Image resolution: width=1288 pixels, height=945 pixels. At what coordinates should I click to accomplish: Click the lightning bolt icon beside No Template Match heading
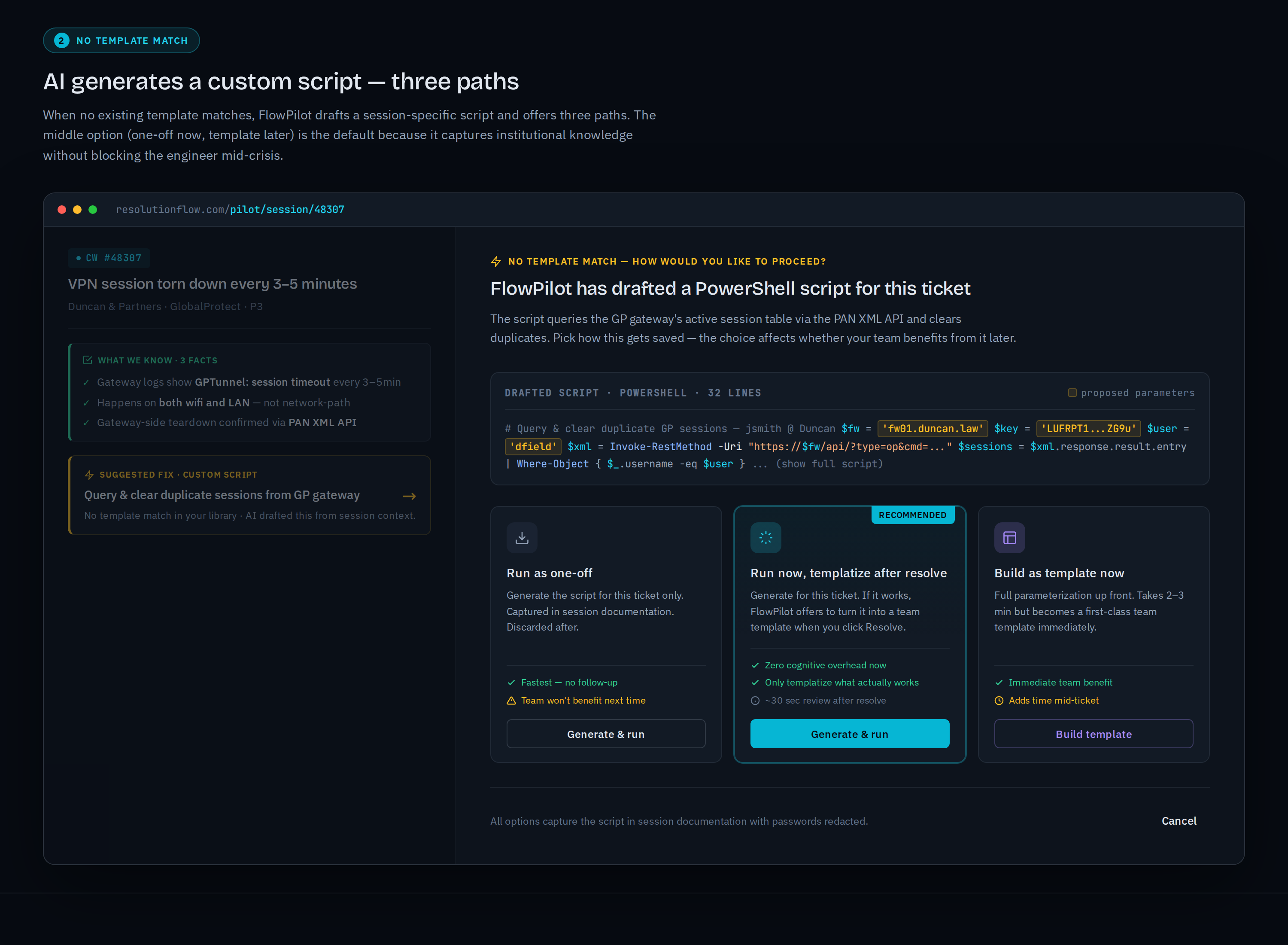click(495, 262)
